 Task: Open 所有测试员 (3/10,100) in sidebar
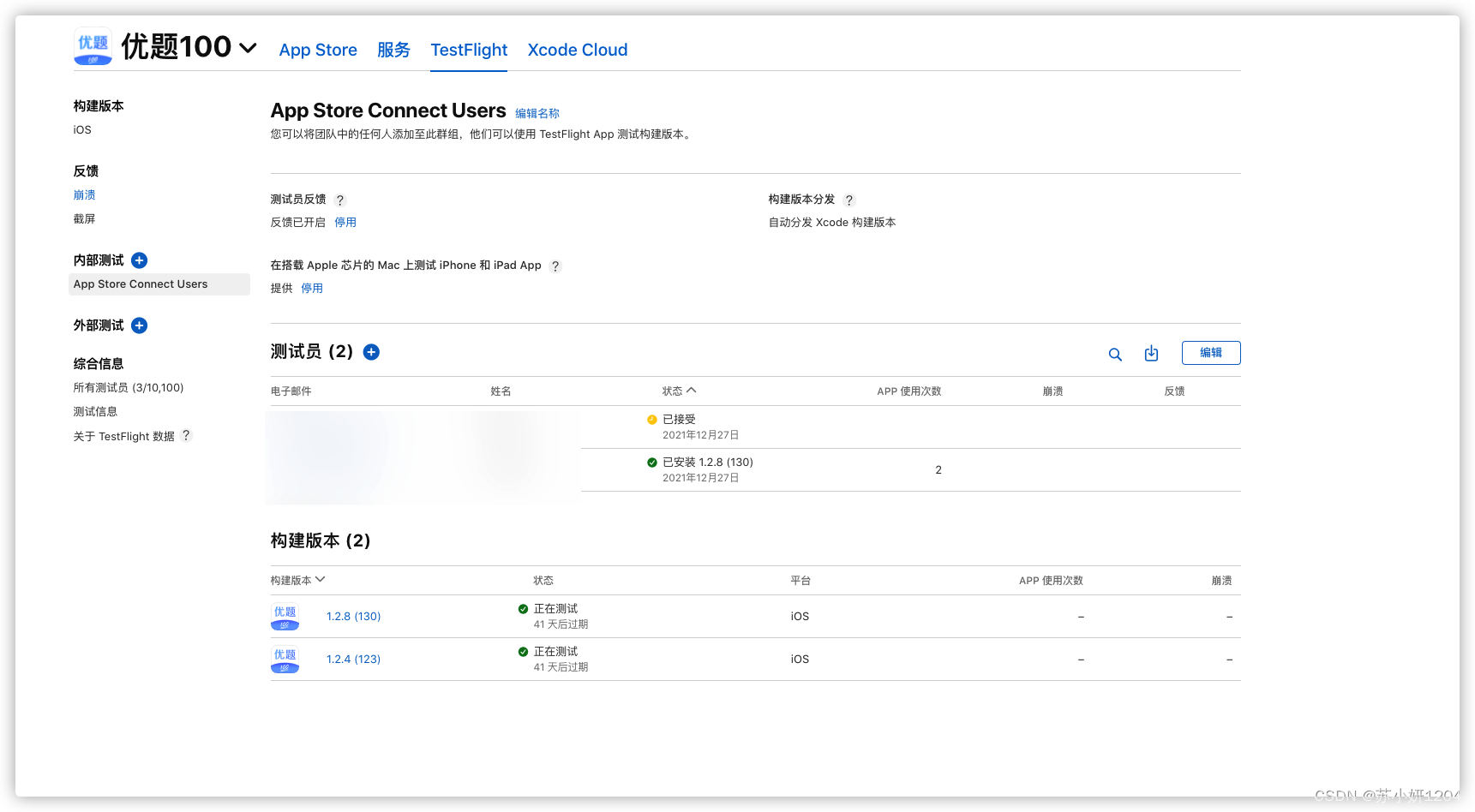click(x=129, y=388)
